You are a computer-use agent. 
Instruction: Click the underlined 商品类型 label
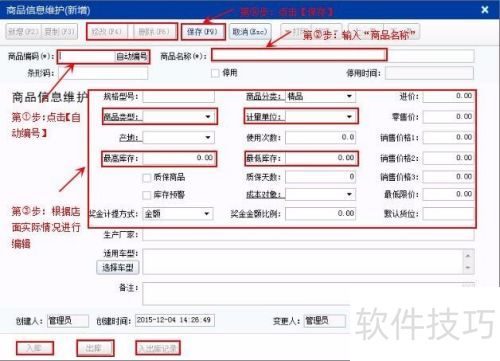[x=122, y=117]
